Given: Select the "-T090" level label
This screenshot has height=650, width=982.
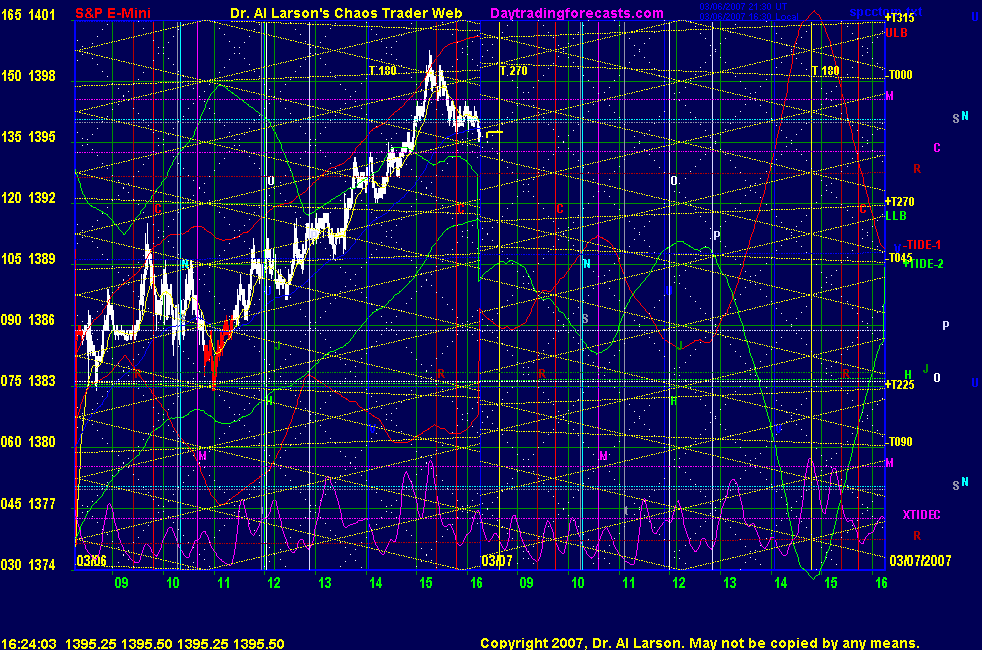Looking at the screenshot, I should (x=899, y=441).
